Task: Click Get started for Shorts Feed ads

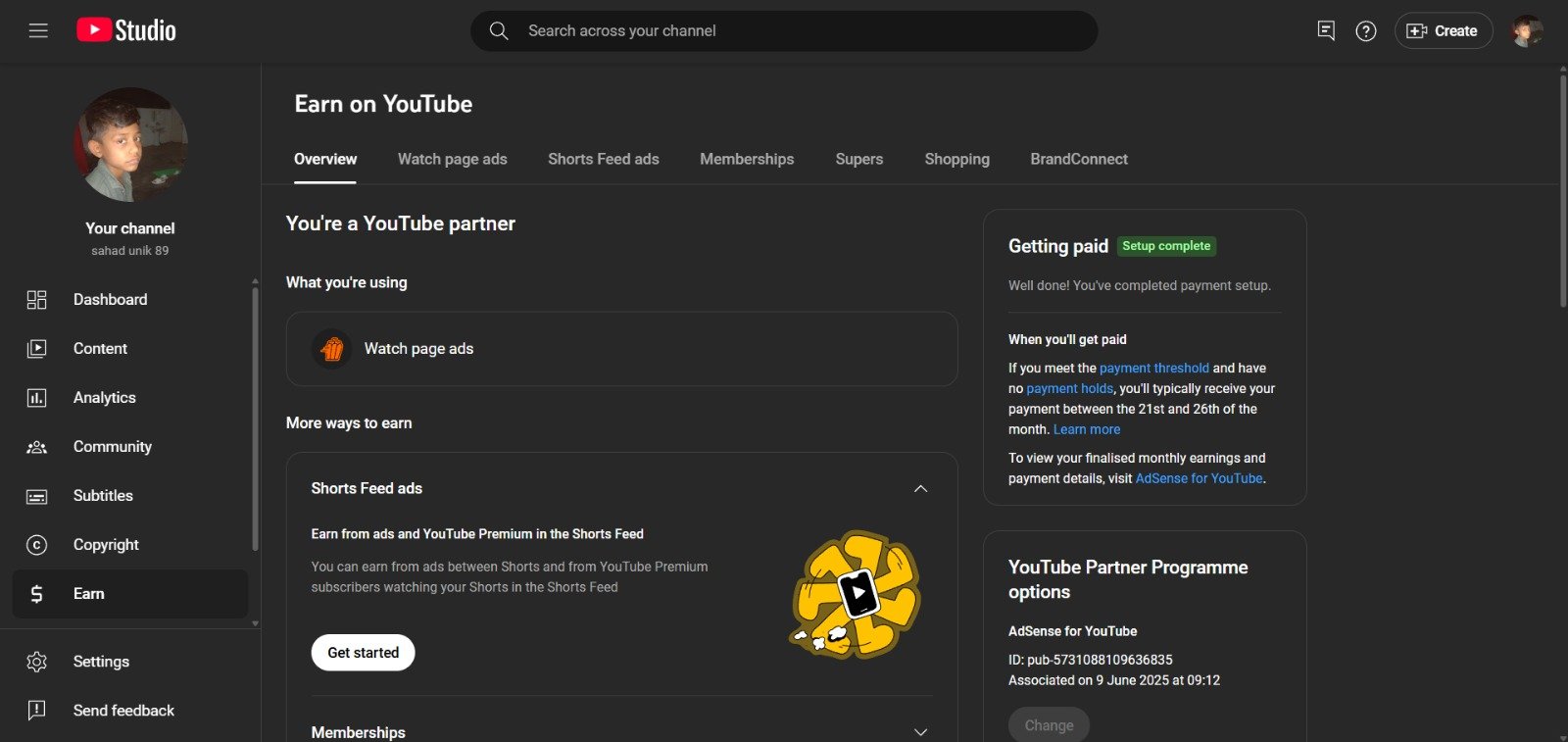Action: pos(363,653)
